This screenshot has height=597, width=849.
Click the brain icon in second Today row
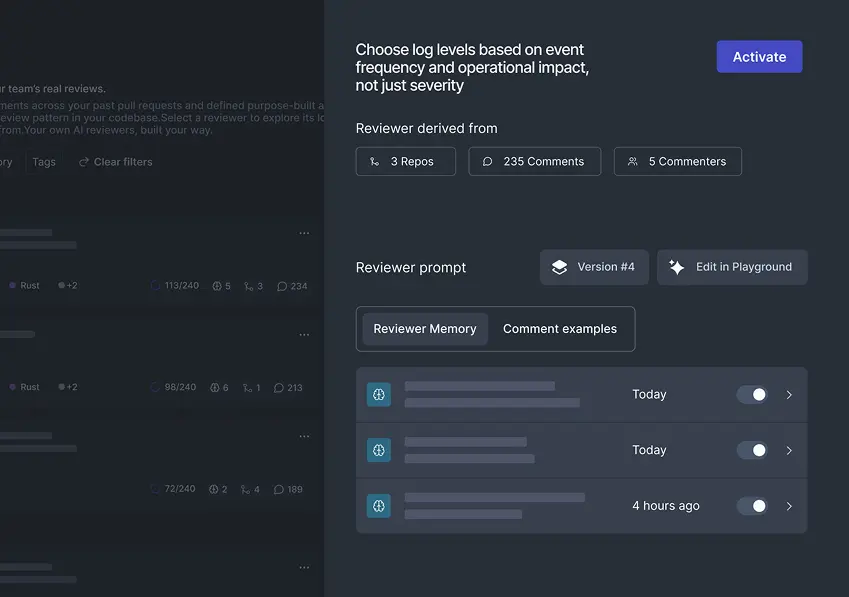(379, 450)
